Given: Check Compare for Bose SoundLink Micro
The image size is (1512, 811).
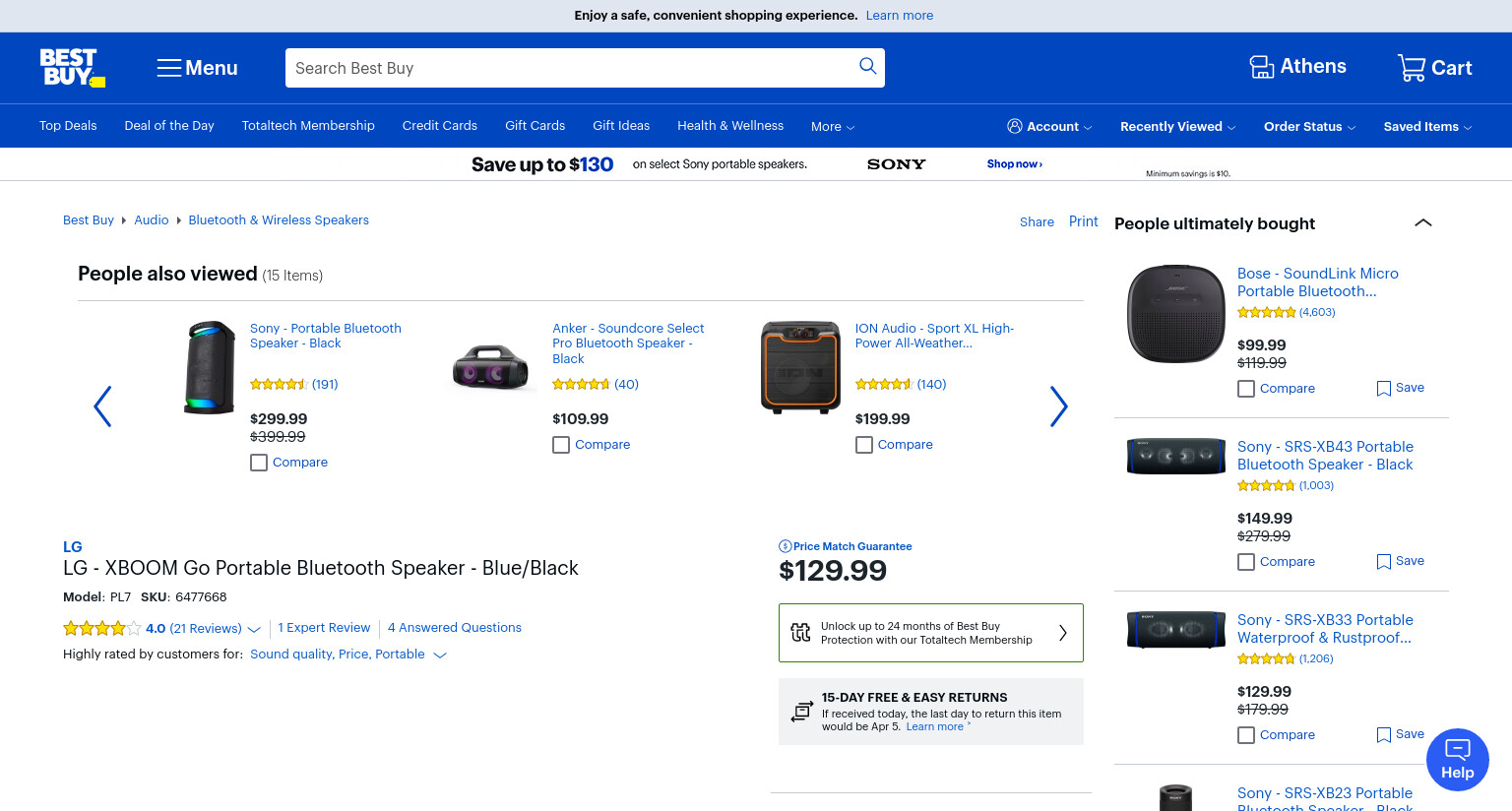Looking at the screenshot, I should 1246,389.
